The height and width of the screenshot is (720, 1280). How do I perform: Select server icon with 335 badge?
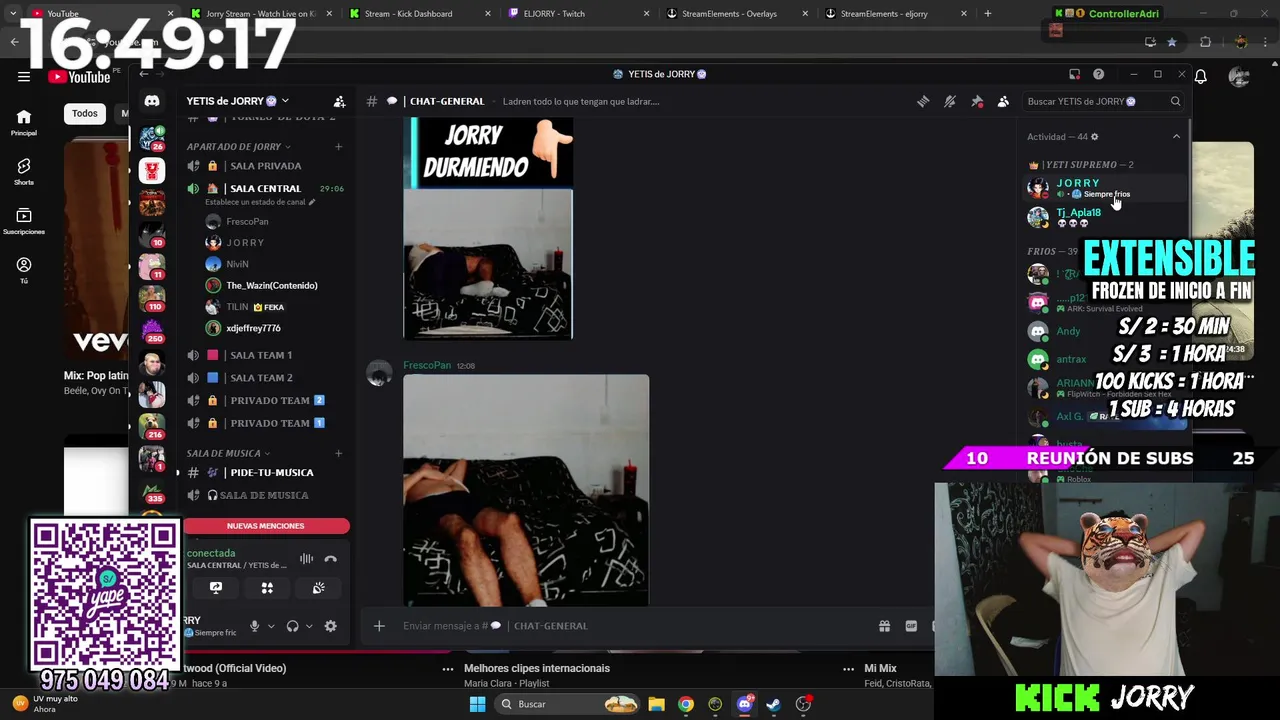152,490
